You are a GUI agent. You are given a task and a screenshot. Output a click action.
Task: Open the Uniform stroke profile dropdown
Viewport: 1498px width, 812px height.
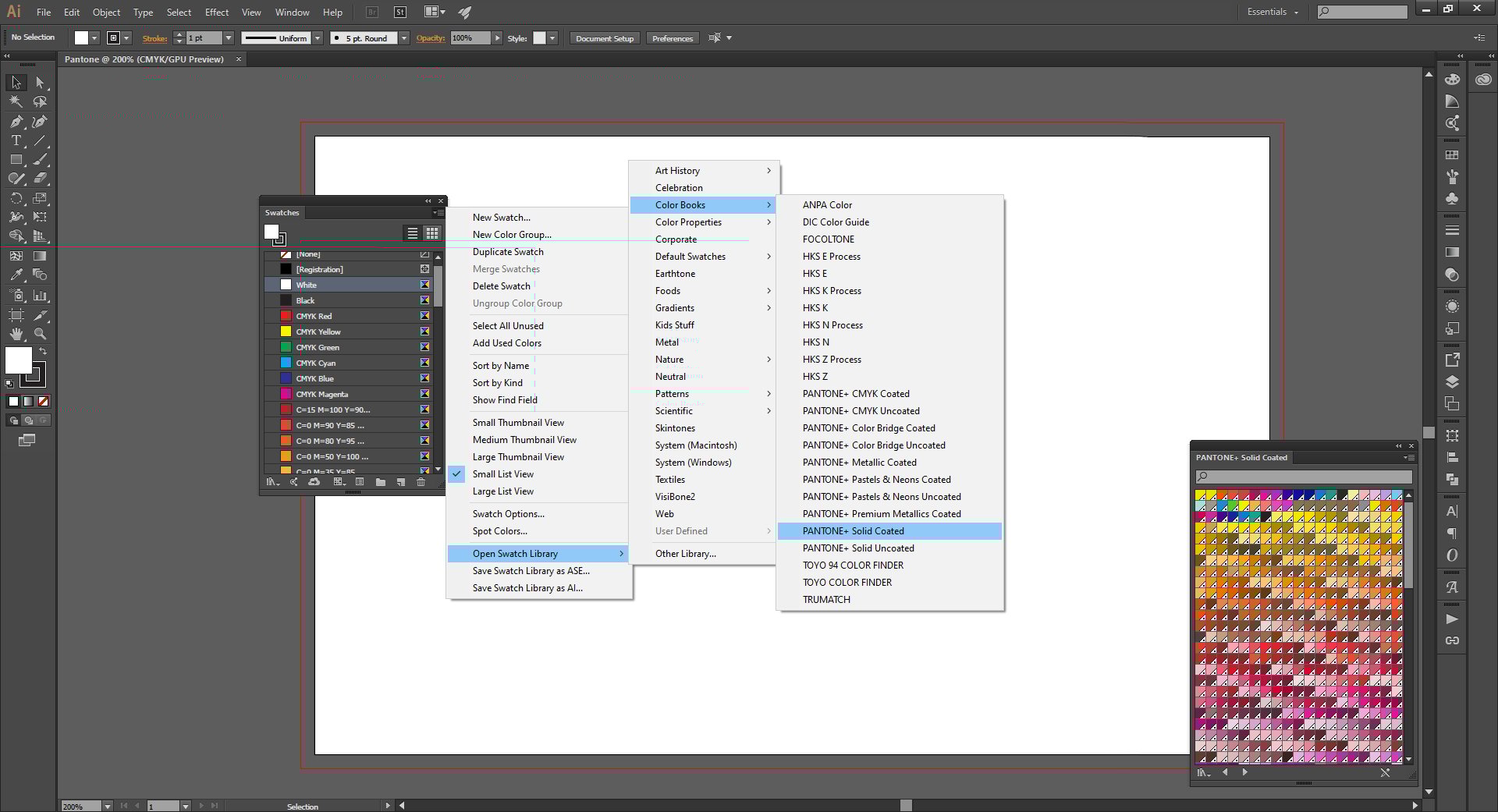pos(318,38)
